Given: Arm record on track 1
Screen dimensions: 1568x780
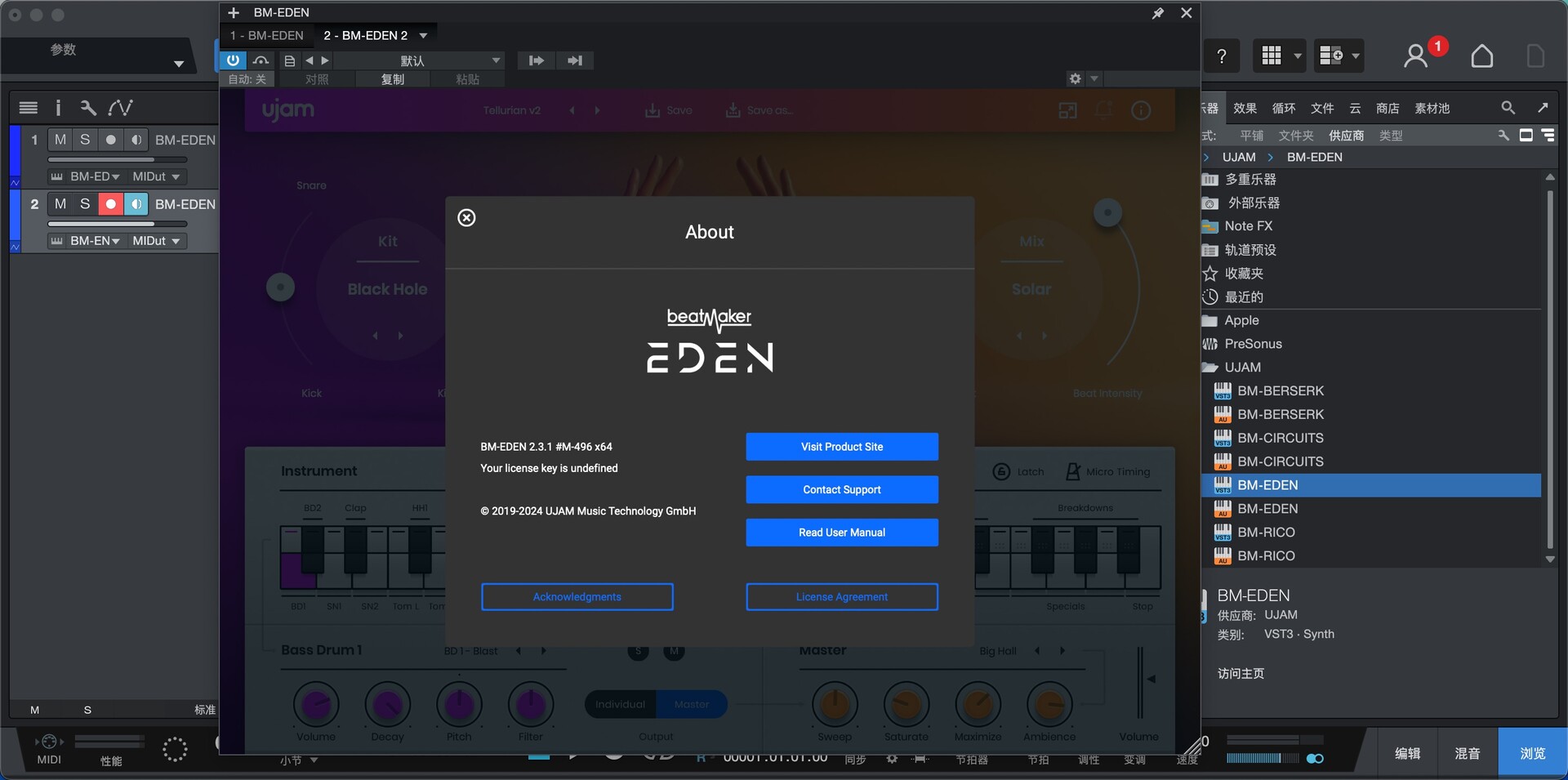Looking at the screenshot, I should (110, 140).
